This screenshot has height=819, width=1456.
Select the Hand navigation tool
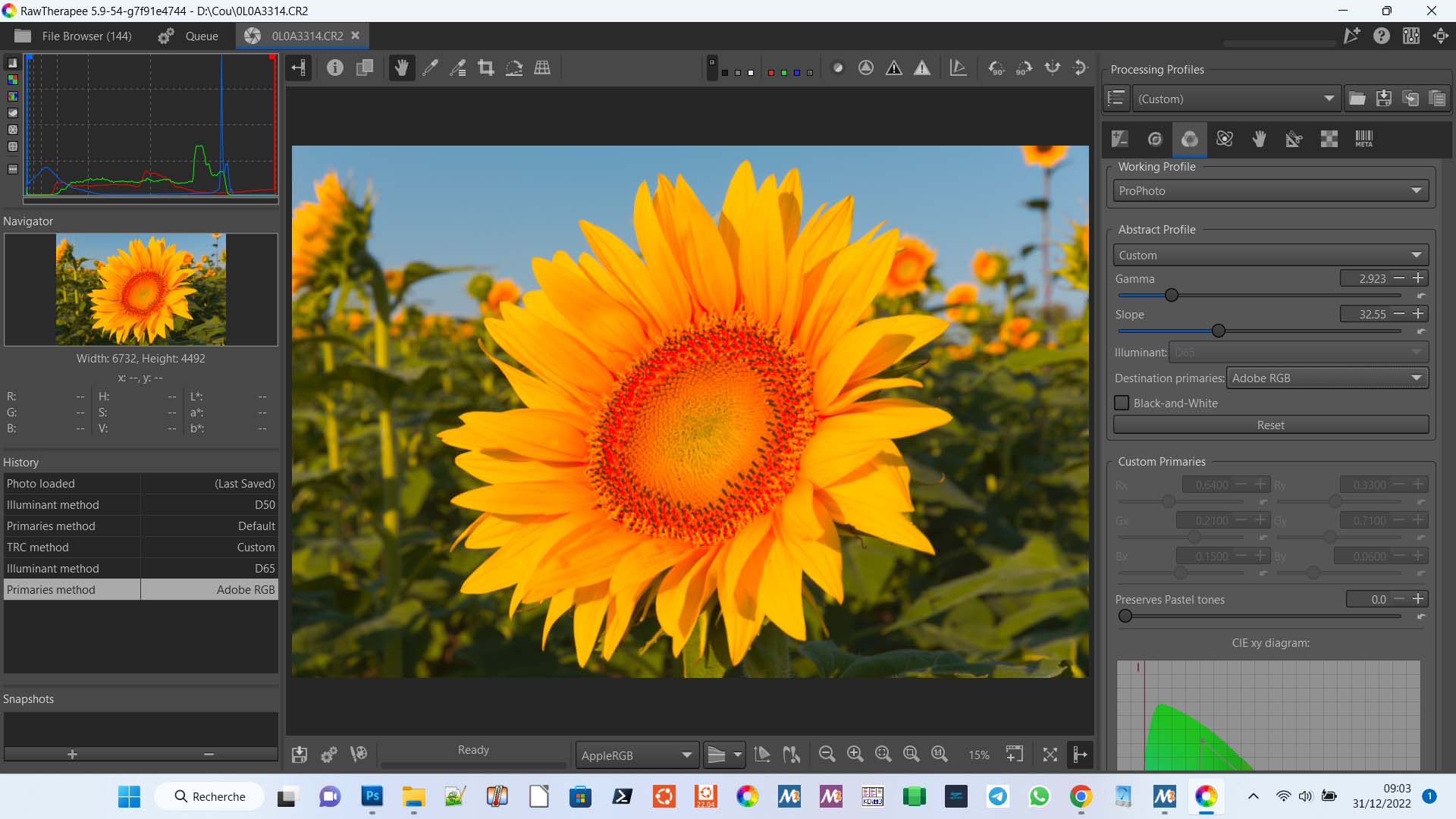tap(401, 68)
